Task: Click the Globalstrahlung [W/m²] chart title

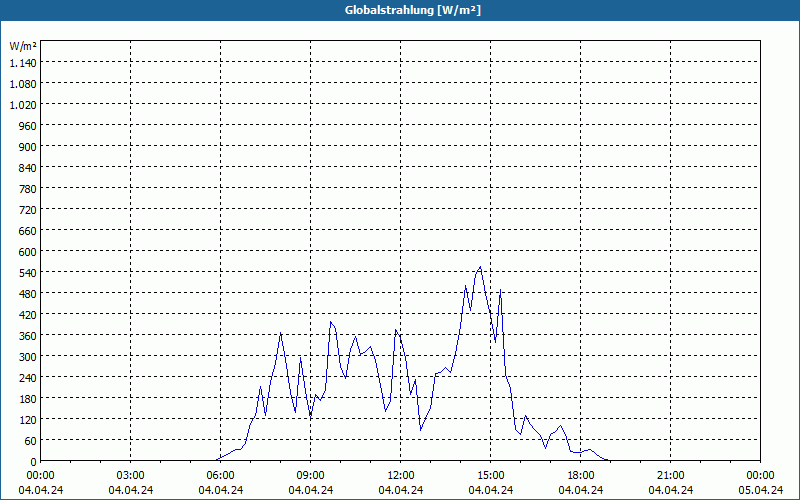Action: pos(412,10)
